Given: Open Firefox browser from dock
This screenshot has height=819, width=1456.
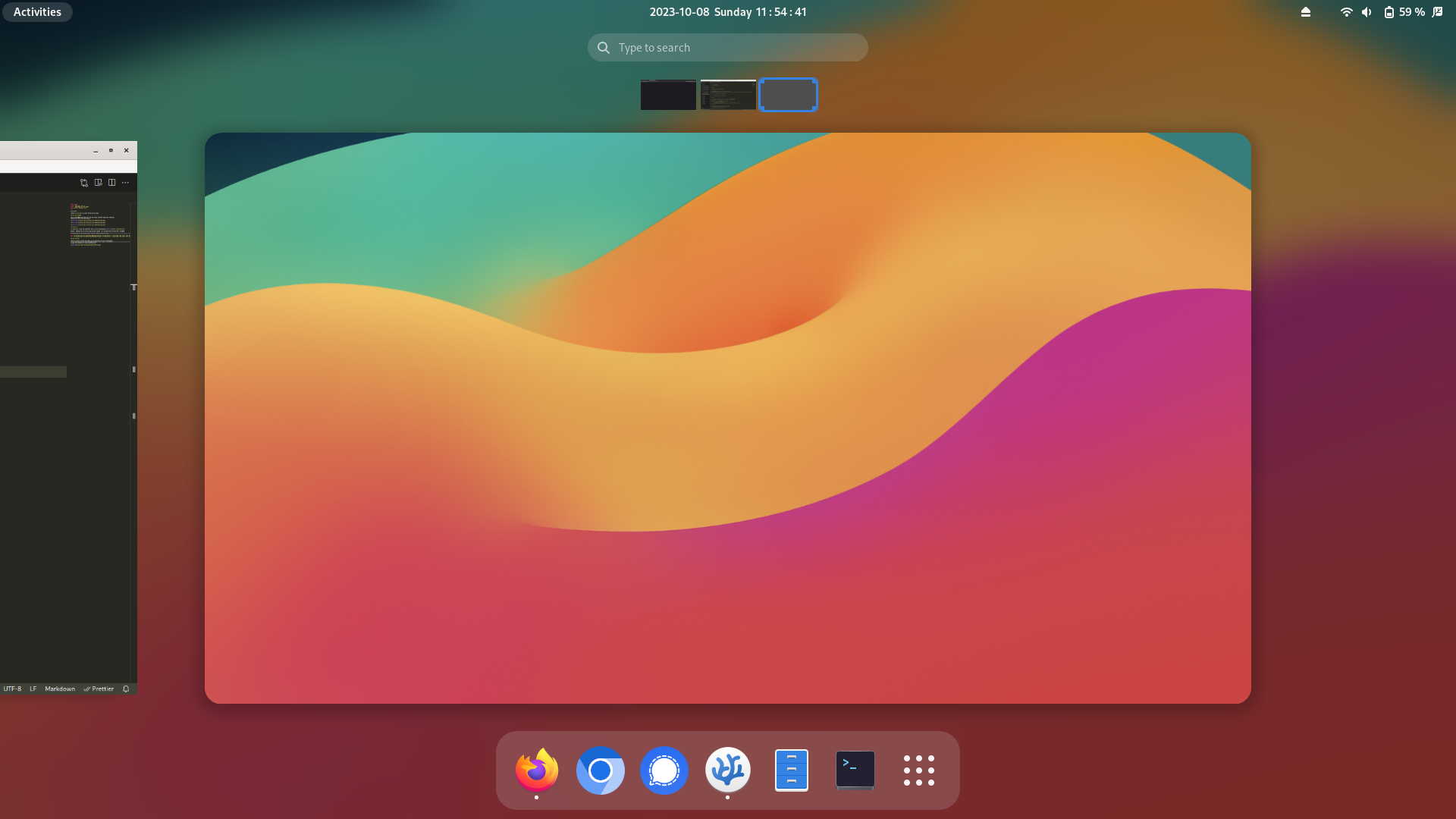Looking at the screenshot, I should 536,770.
